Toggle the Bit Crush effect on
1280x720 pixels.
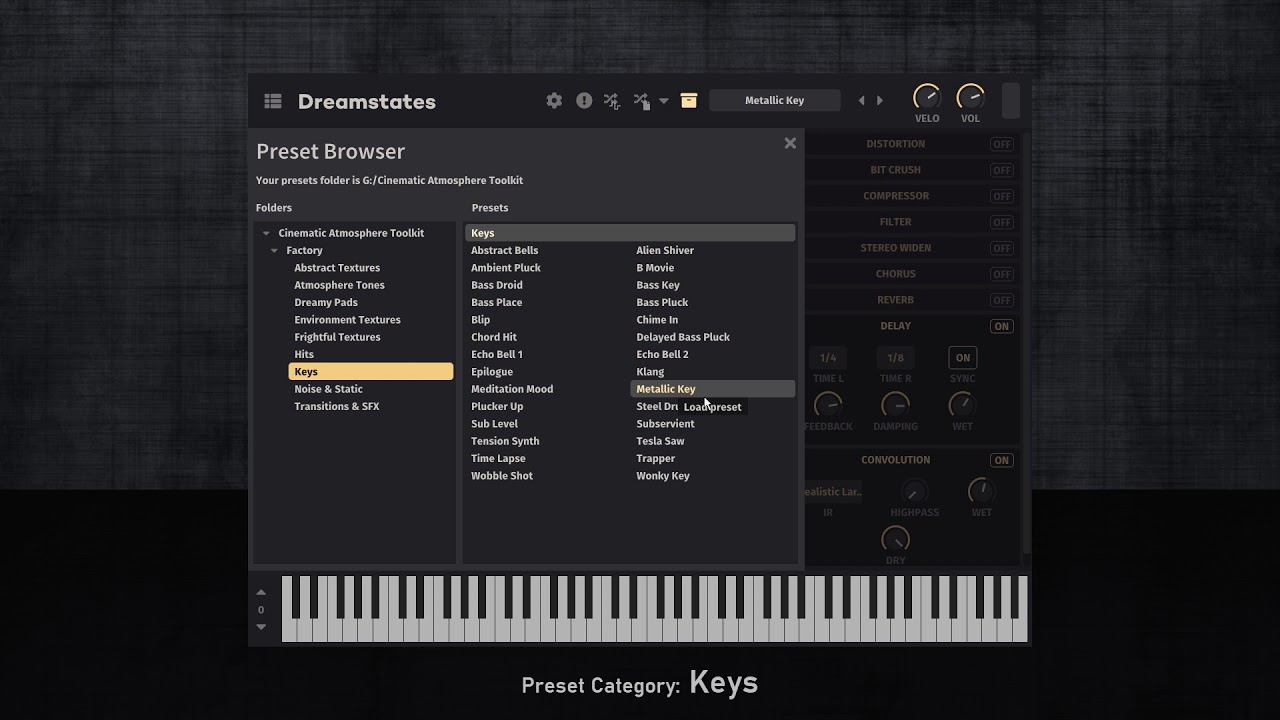click(1001, 170)
